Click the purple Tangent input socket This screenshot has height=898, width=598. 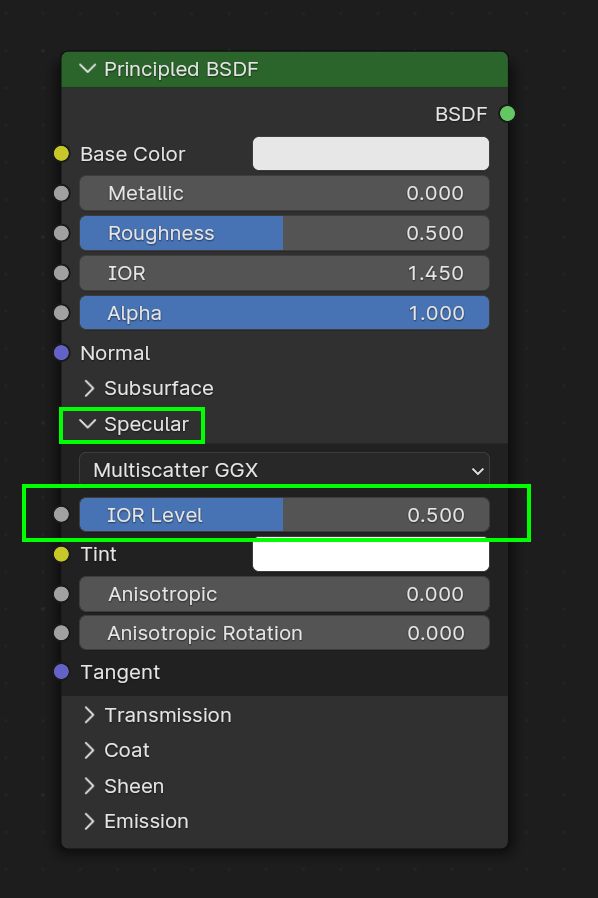pos(62,672)
